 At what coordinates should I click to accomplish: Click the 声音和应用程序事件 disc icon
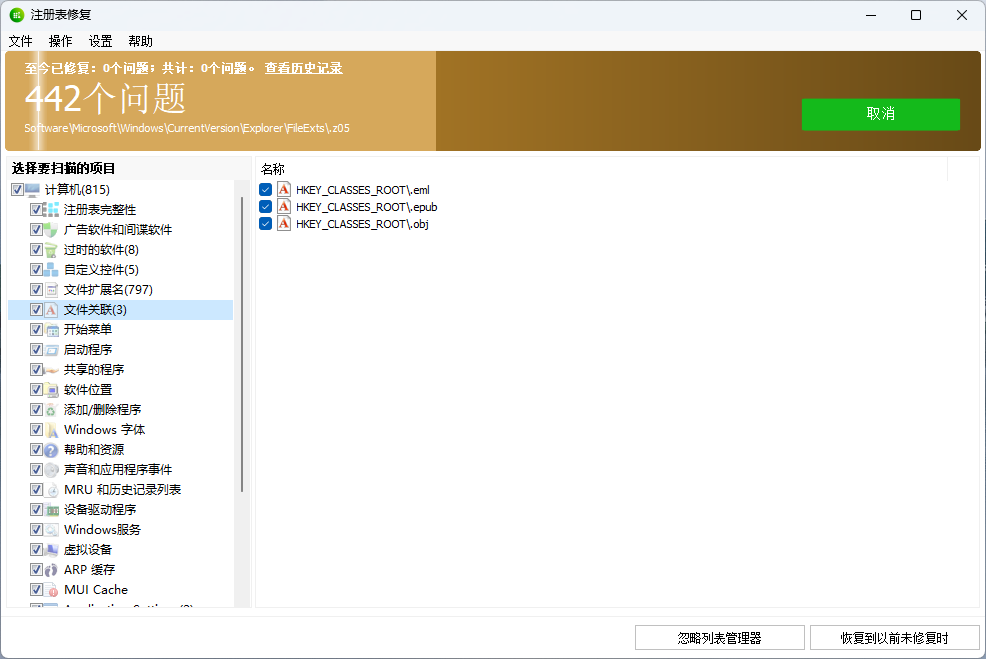click(52, 470)
